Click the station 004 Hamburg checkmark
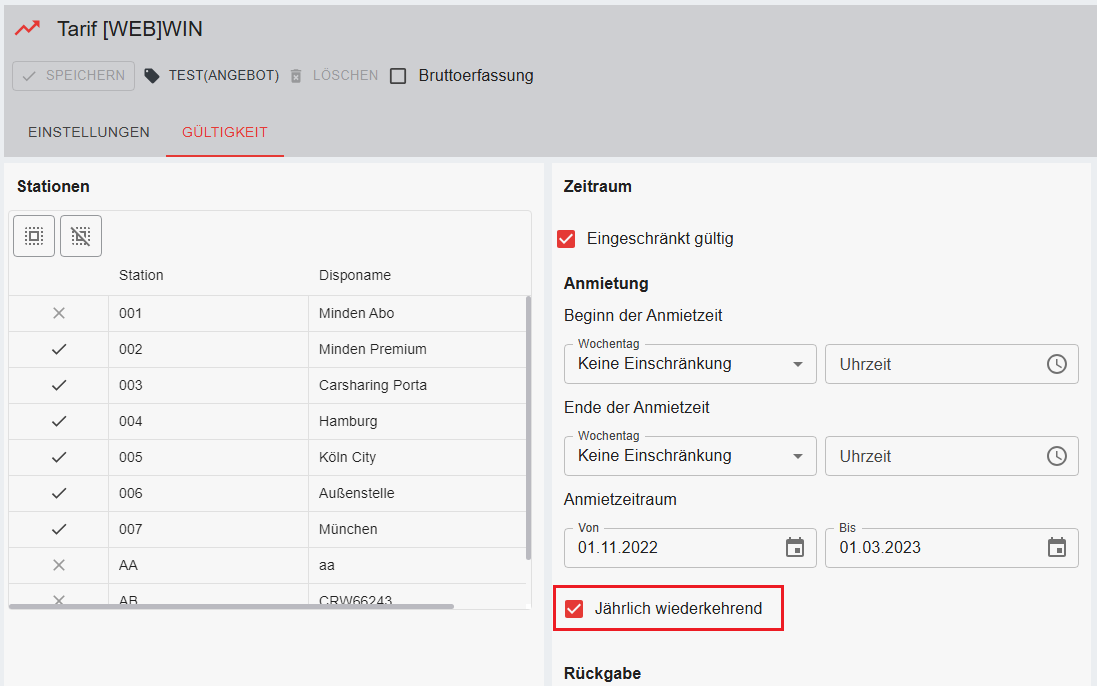1097x686 pixels. (59, 422)
